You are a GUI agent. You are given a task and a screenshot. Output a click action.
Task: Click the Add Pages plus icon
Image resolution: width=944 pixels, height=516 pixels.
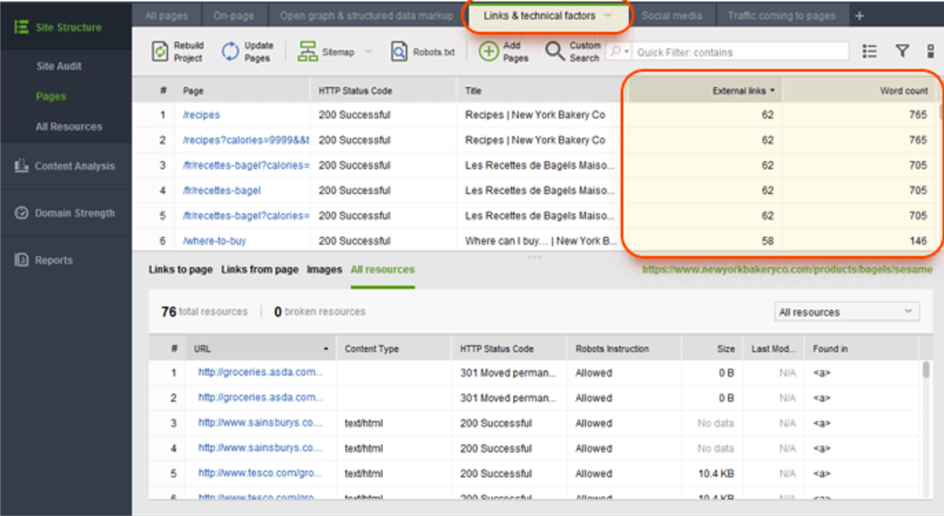click(489, 52)
